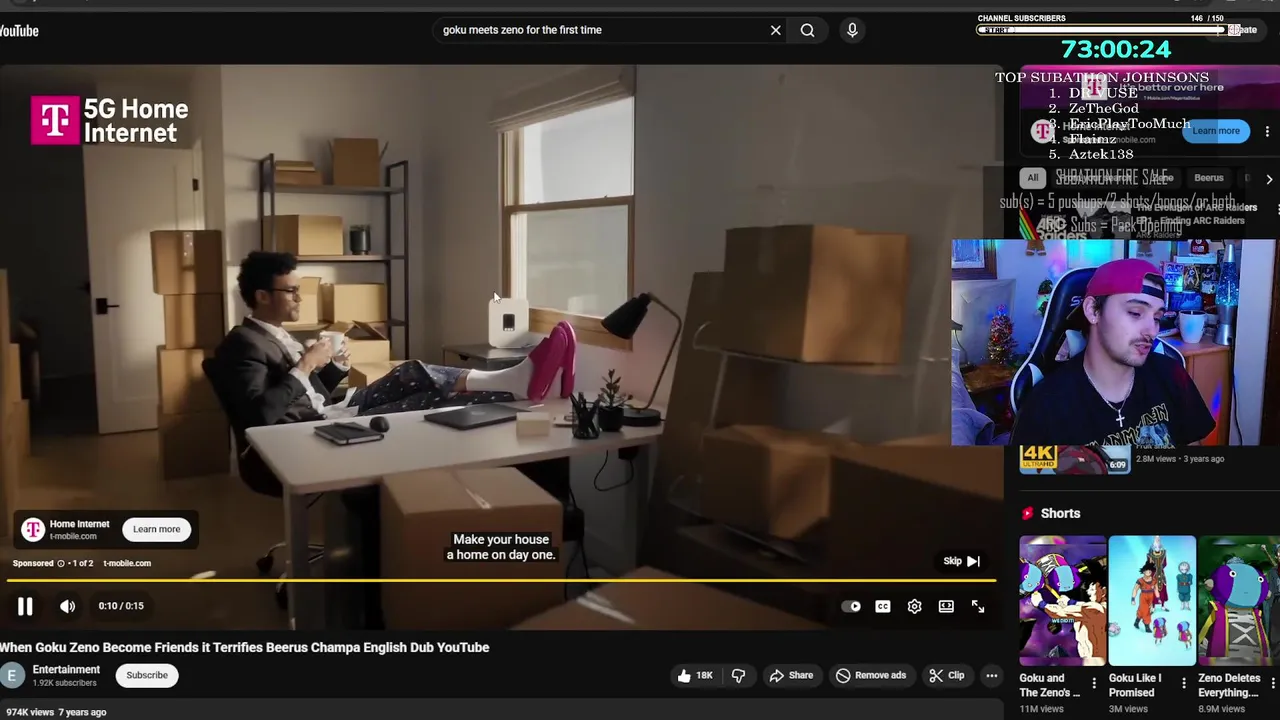Screen dimensions: 1280x720
Task: Open more actions three-dot menu
Action: [x=991, y=675]
